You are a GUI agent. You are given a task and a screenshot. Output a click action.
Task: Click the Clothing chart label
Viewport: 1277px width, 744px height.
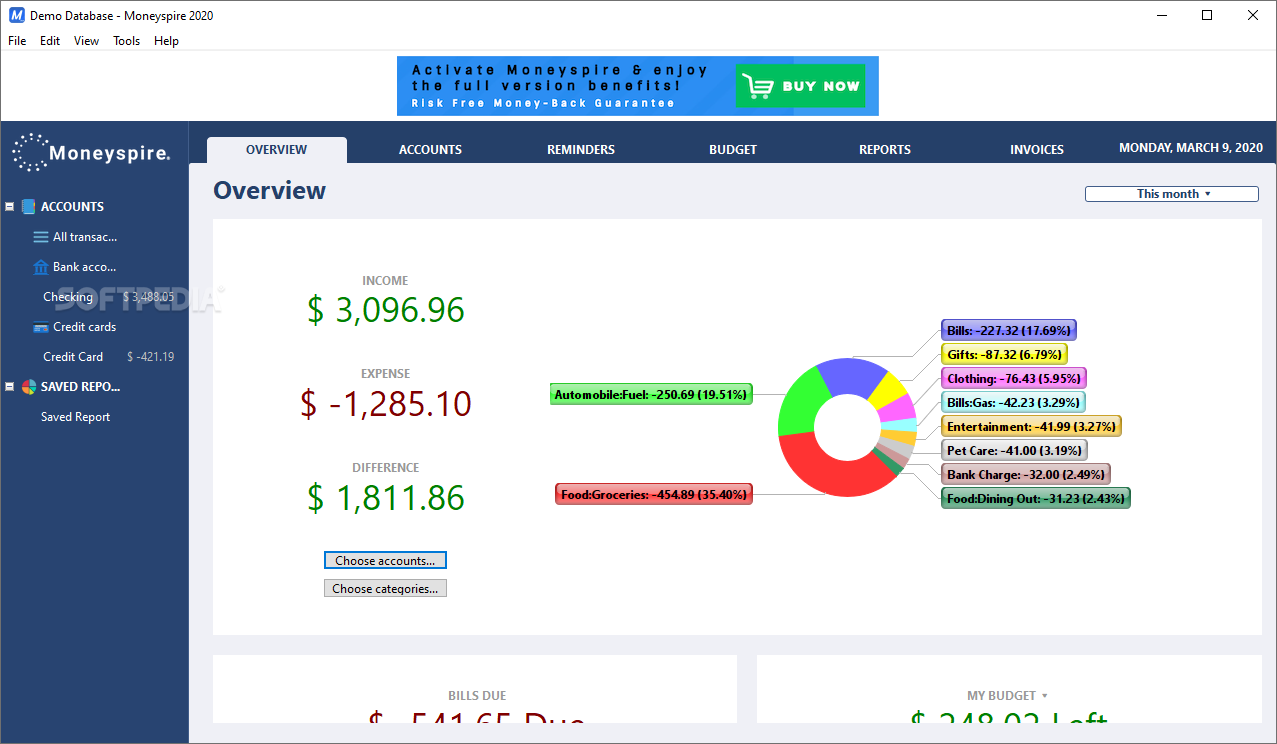pyautogui.click(x=1013, y=378)
